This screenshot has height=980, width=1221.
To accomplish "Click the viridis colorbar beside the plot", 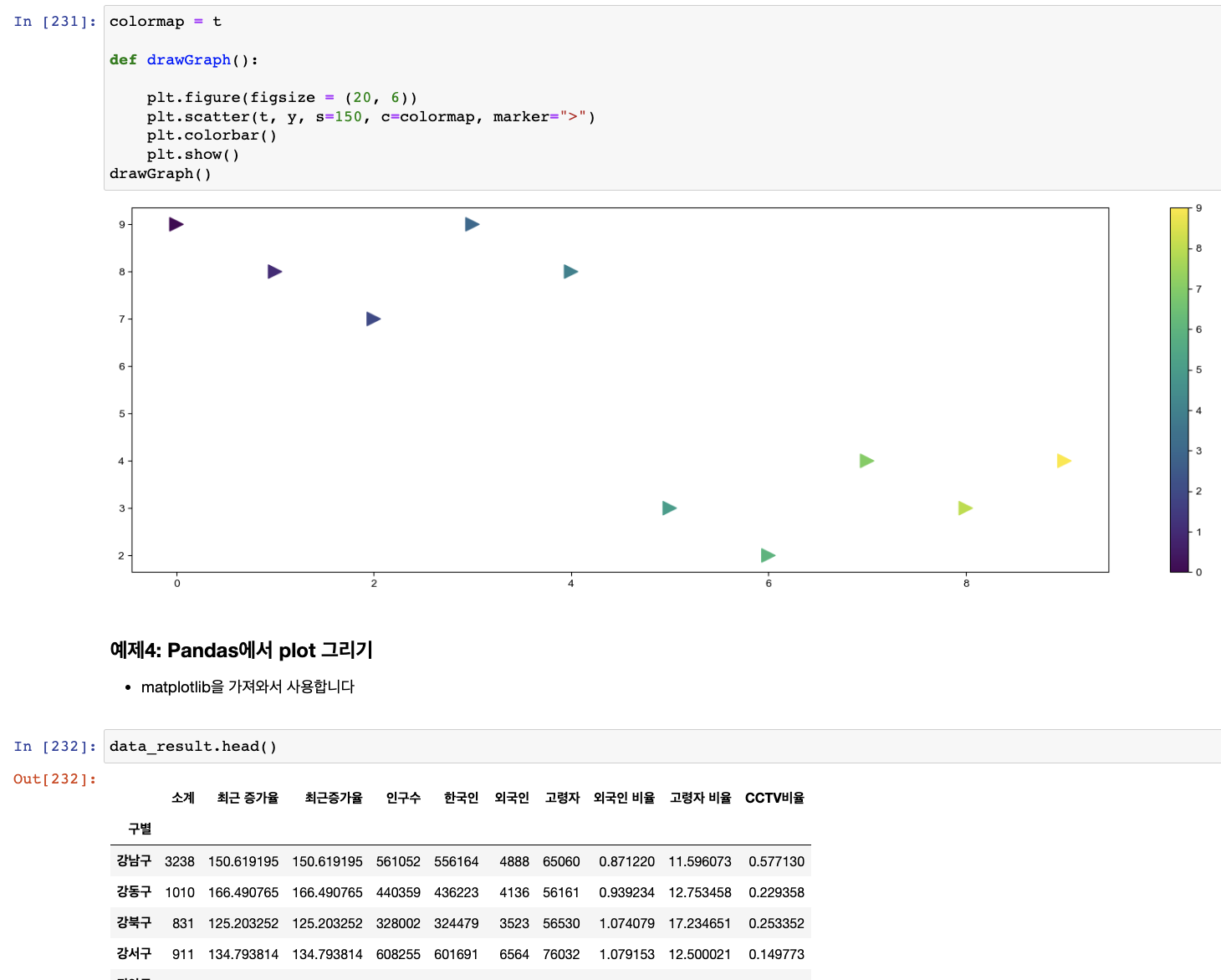I will [1179, 390].
